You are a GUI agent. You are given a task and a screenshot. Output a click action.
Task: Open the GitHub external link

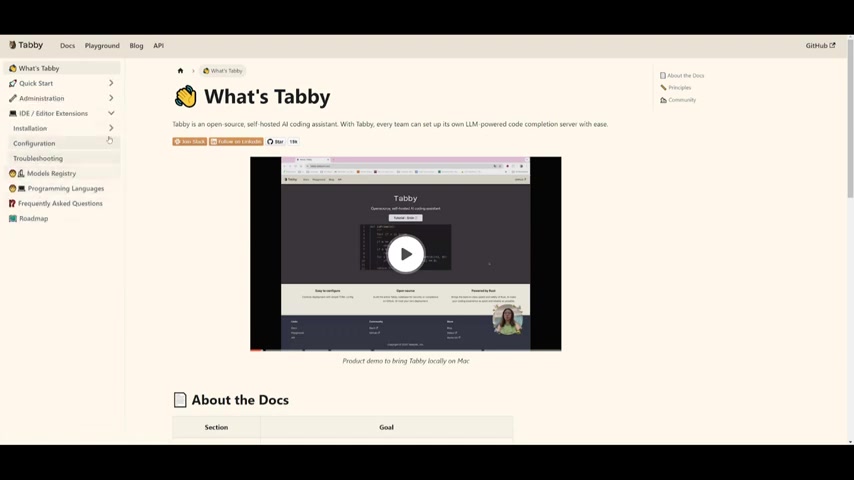(x=820, y=46)
